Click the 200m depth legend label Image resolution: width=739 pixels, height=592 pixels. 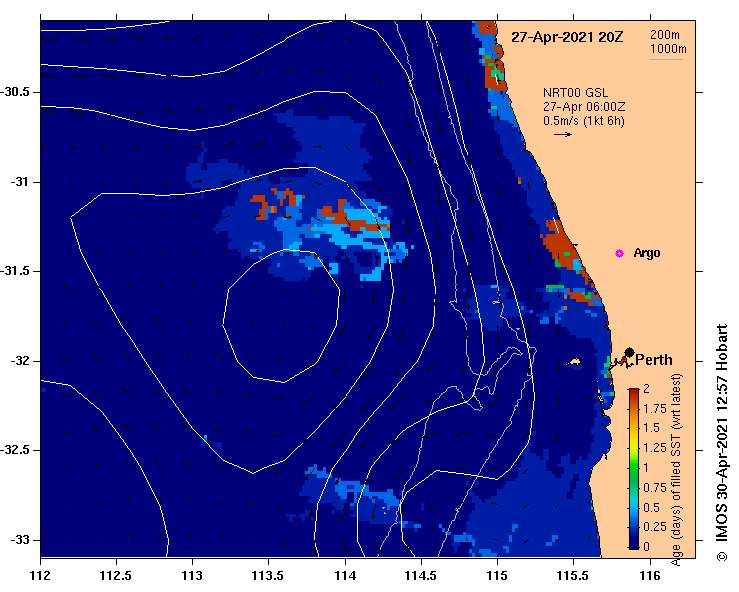pyautogui.click(x=665, y=35)
